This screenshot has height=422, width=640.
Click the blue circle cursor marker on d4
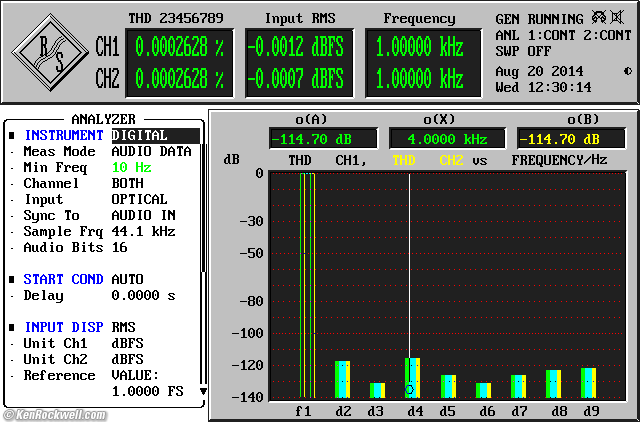(x=409, y=389)
